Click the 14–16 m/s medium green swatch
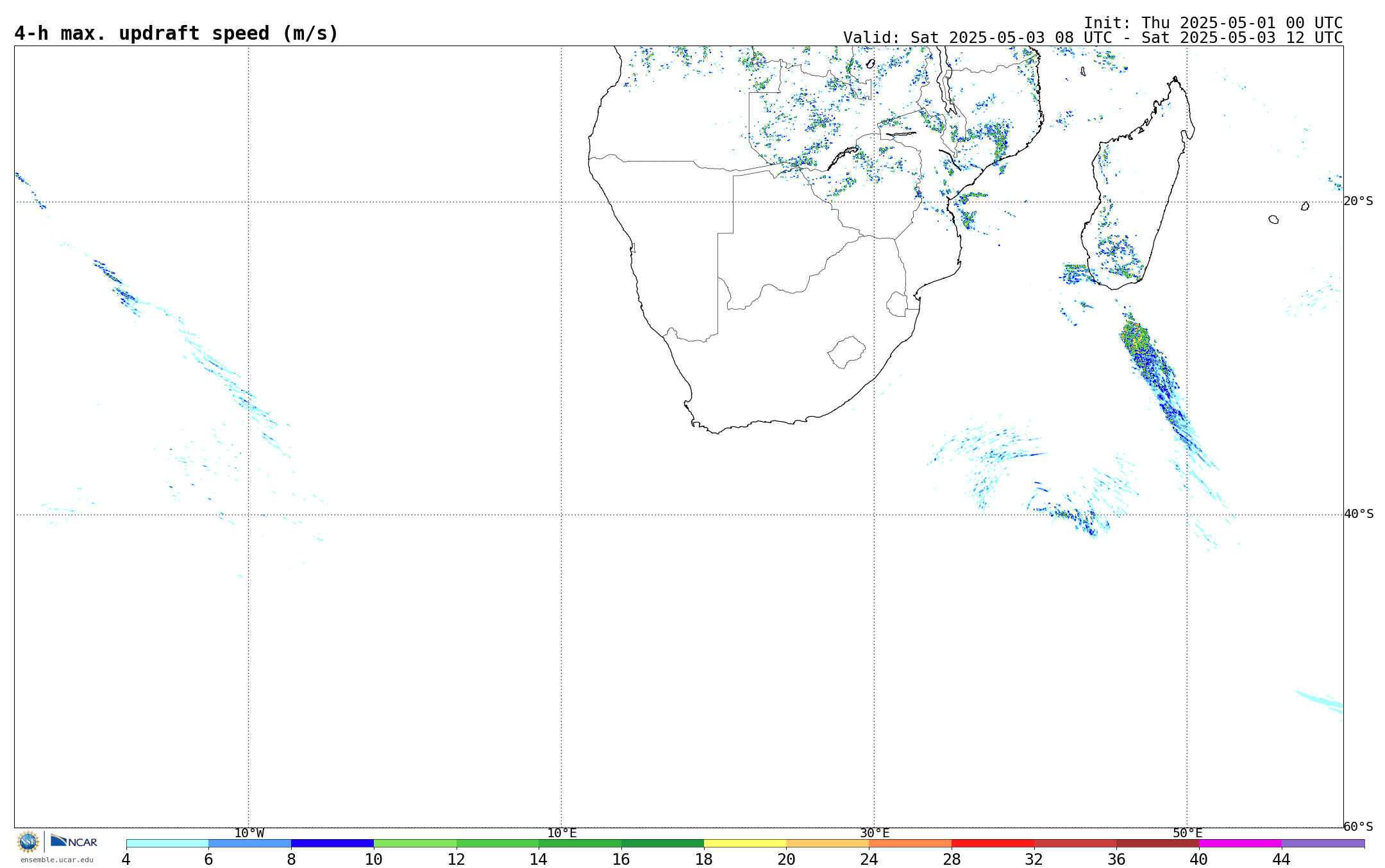 pos(580,844)
